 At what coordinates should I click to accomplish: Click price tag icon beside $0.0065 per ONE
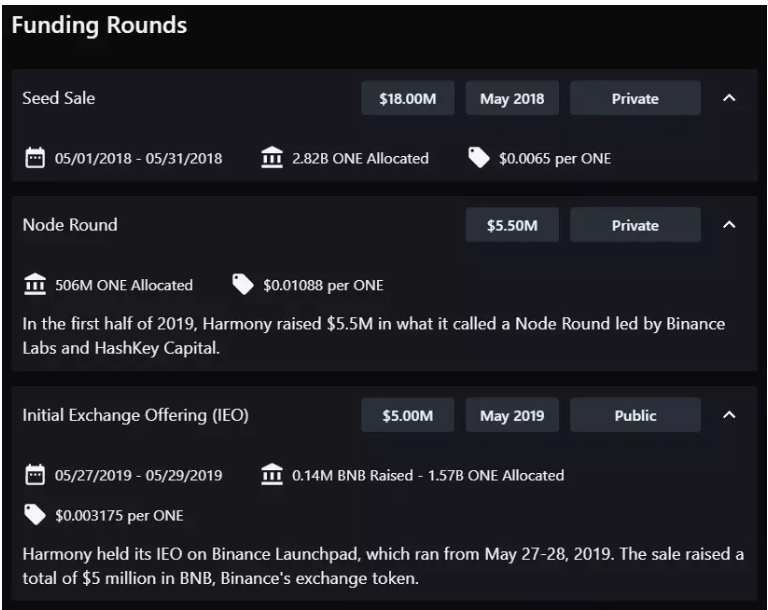point(479,158)
